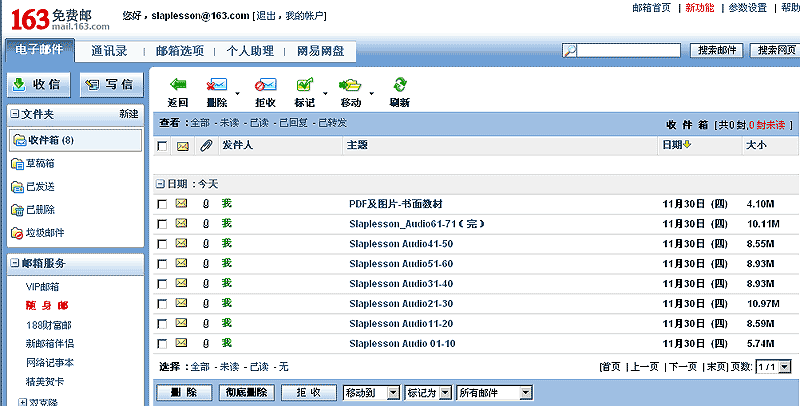
Task: Open the page number 1/1 selector
Action: pyautogui.click(x=776, y=367)
